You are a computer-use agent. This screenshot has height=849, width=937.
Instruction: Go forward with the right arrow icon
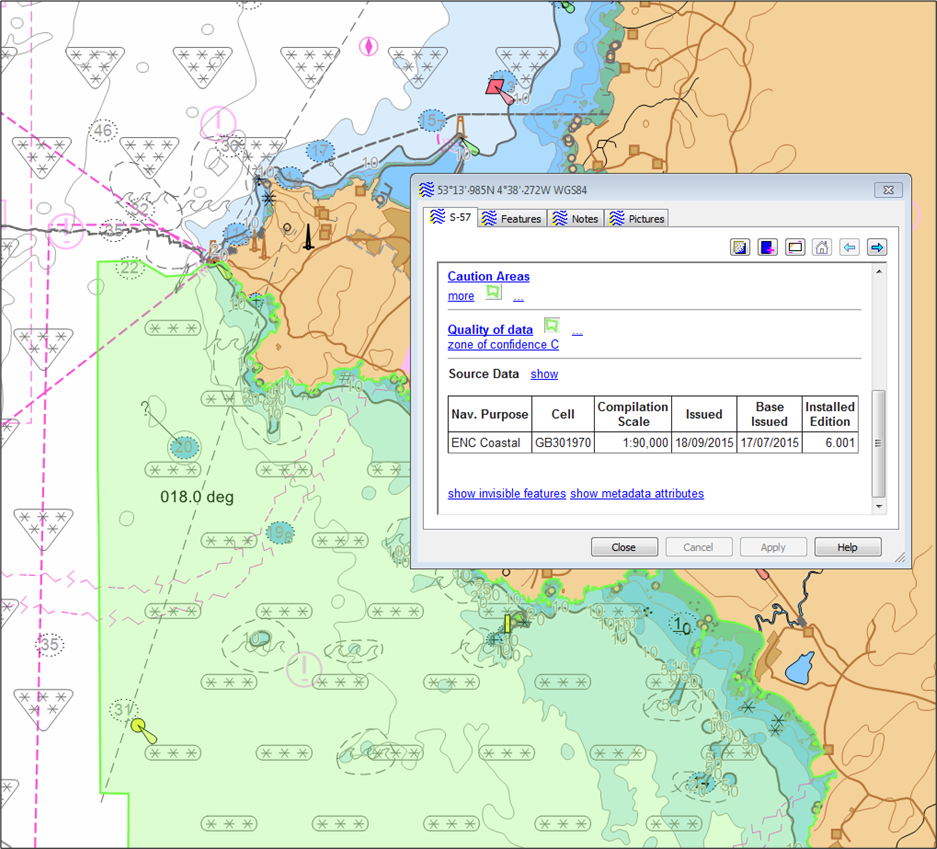pyautogui.click(x=876, y=247)
